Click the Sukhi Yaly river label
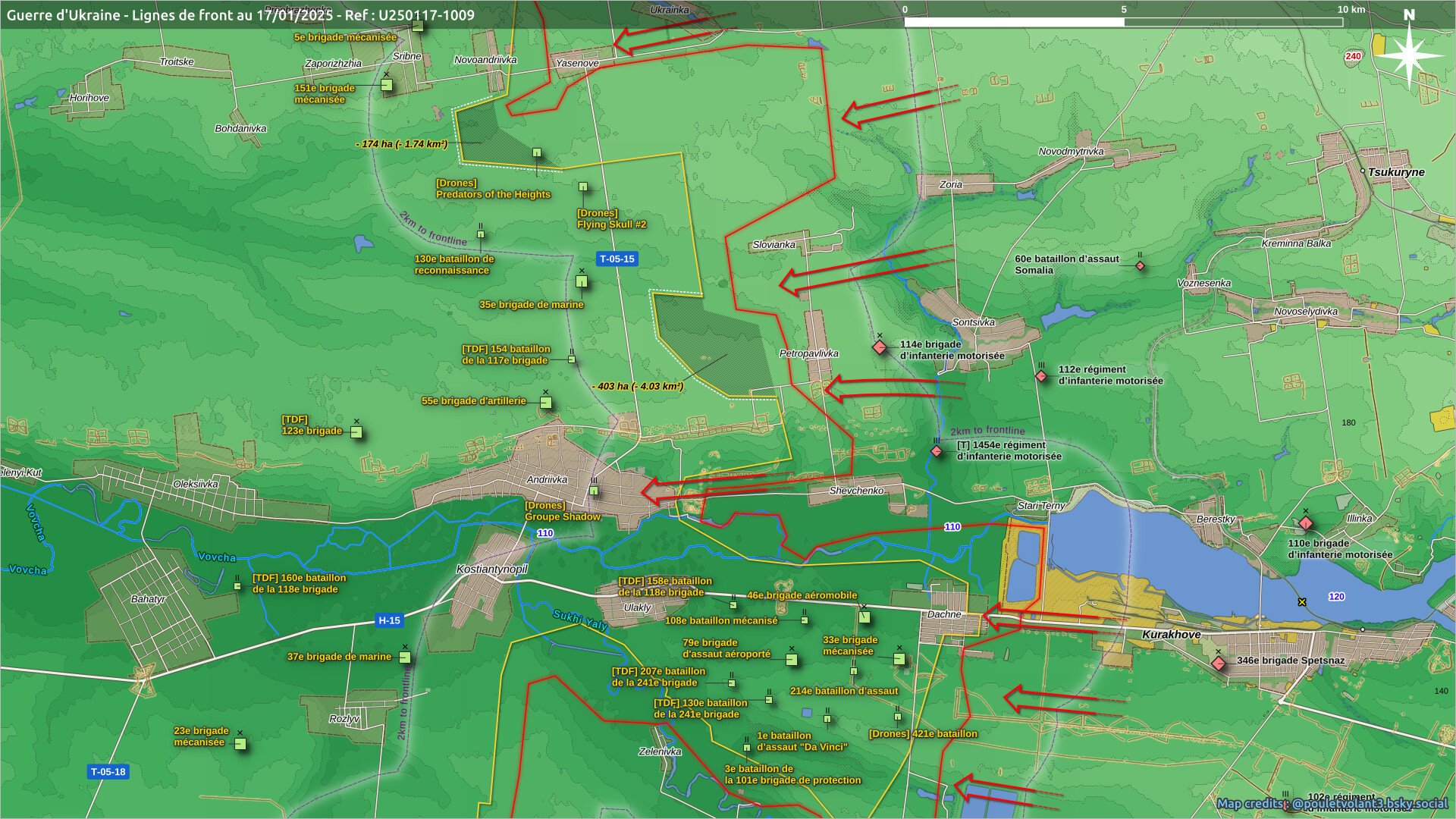Screen dimensions: 1456x819 (x=580, y=620)
